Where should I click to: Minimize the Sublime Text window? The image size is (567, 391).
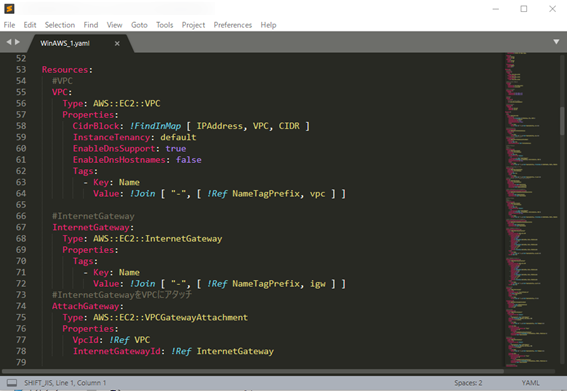point(496,9)
